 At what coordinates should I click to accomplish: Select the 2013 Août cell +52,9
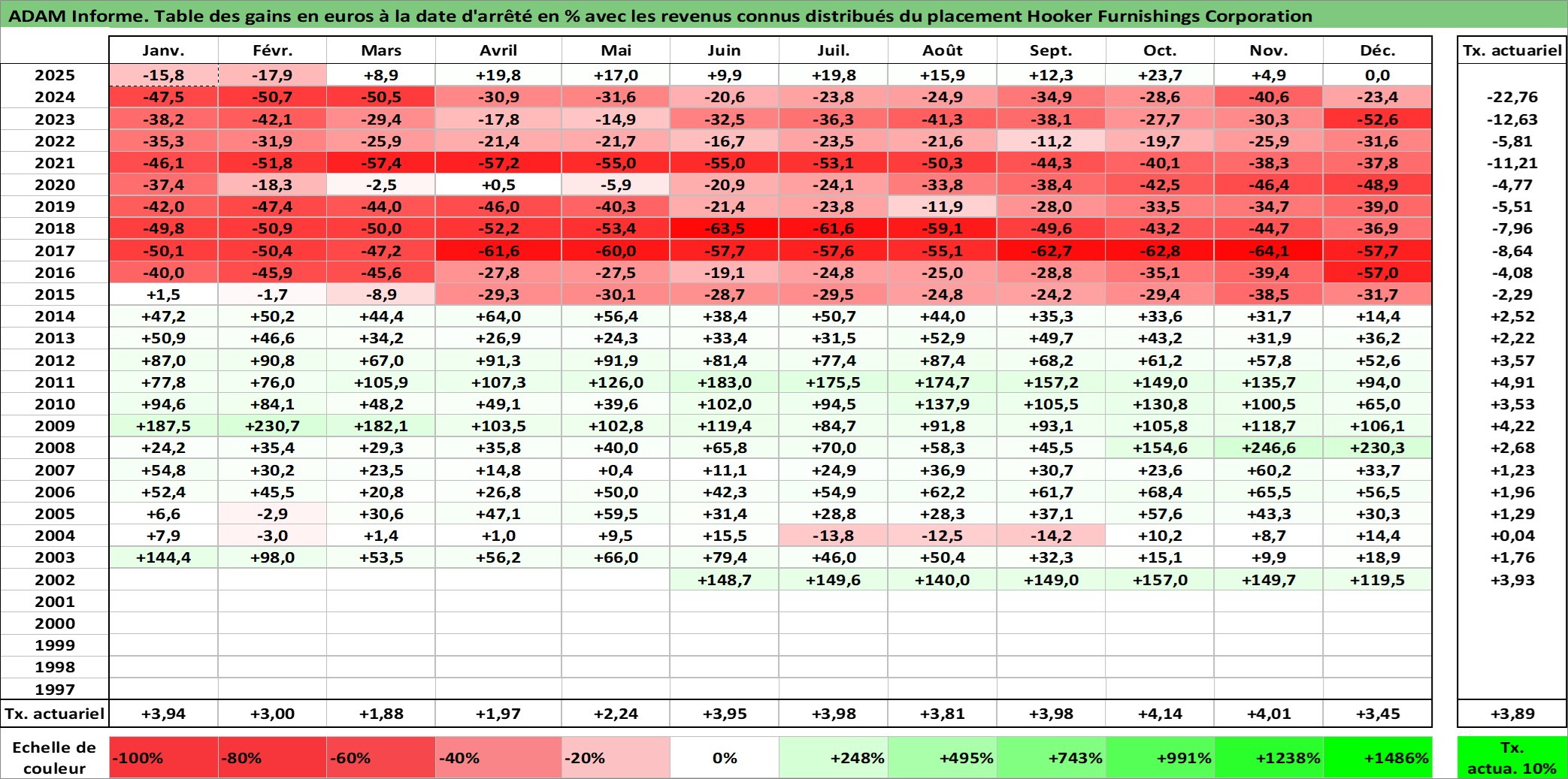pyautogui.click(x=943, y=338)
